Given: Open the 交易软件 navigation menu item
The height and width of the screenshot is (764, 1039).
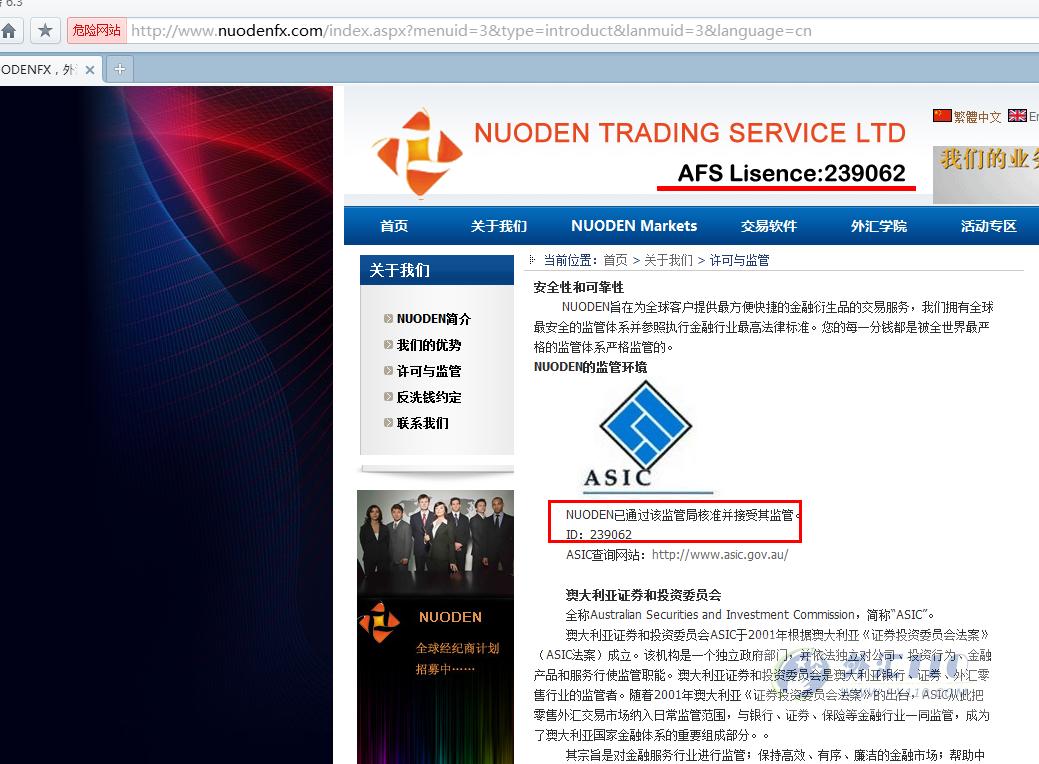Looking at the screenshot, I should pos(769,226).
